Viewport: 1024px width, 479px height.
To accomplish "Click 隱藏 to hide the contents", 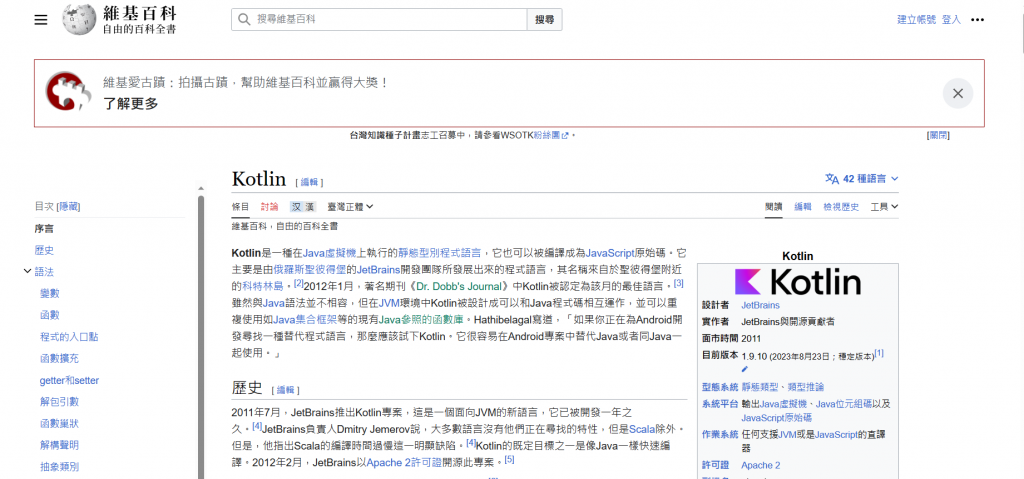I will click(x=69, y=206).
